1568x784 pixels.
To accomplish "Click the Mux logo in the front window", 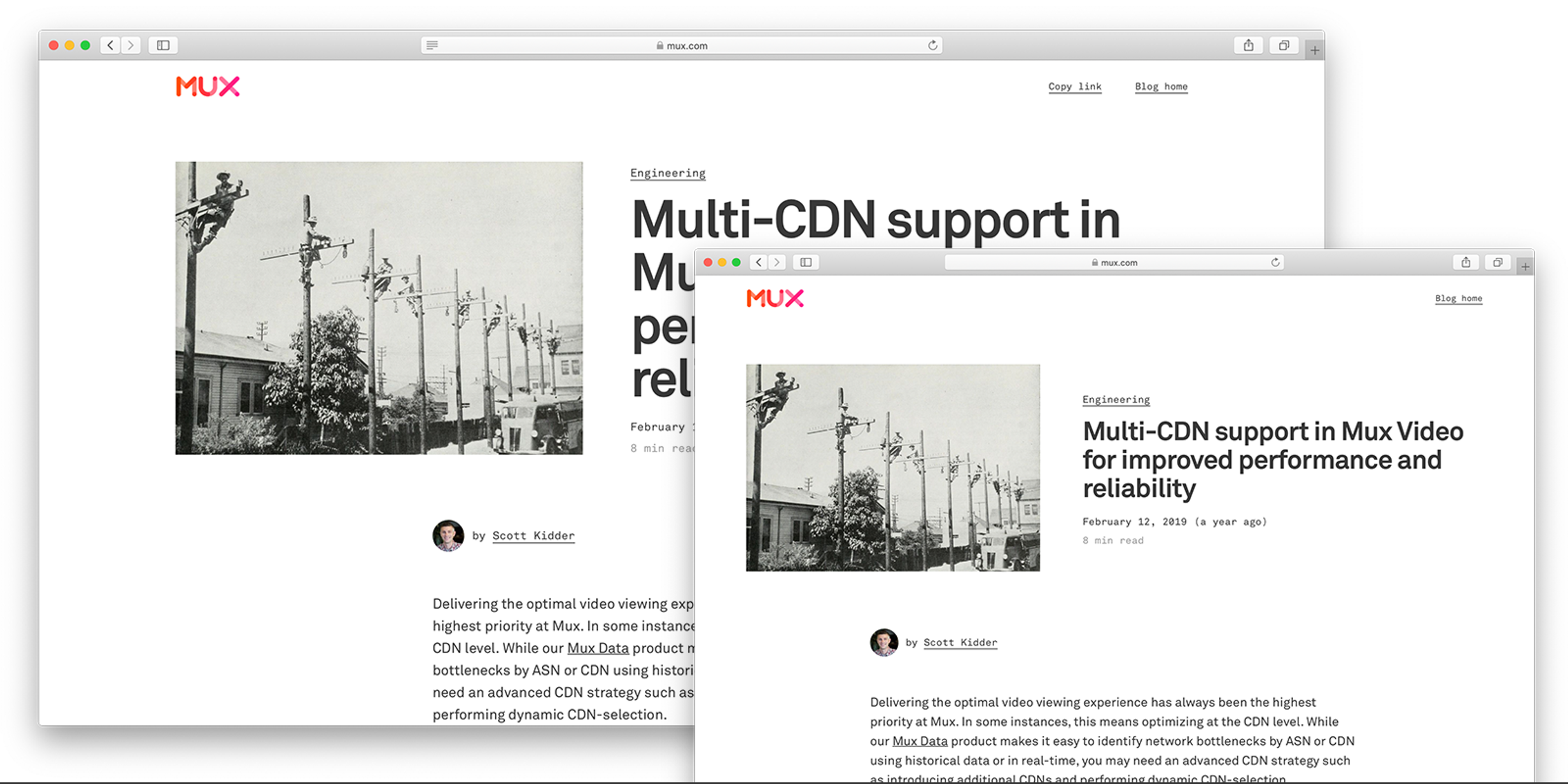I will click(x=775, y=298).
